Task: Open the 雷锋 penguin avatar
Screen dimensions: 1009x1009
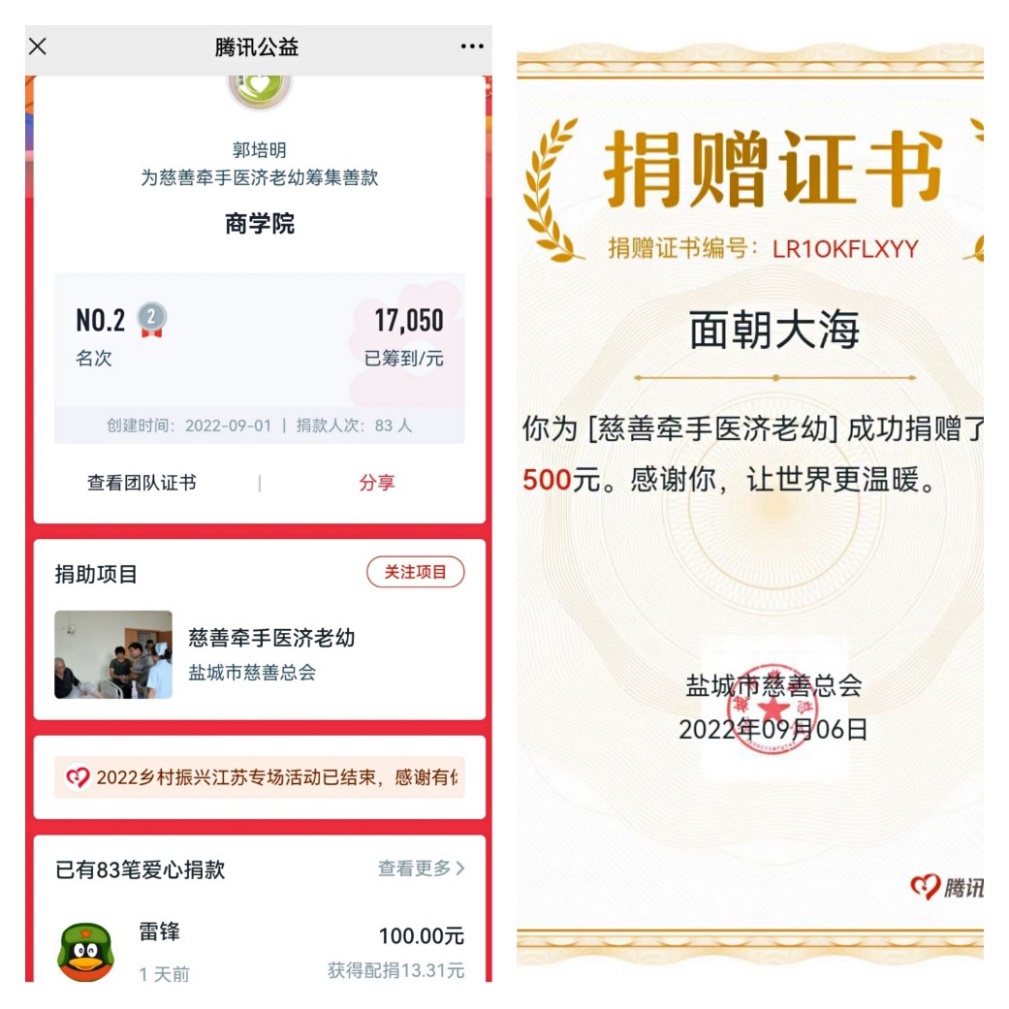Action: 86,952
